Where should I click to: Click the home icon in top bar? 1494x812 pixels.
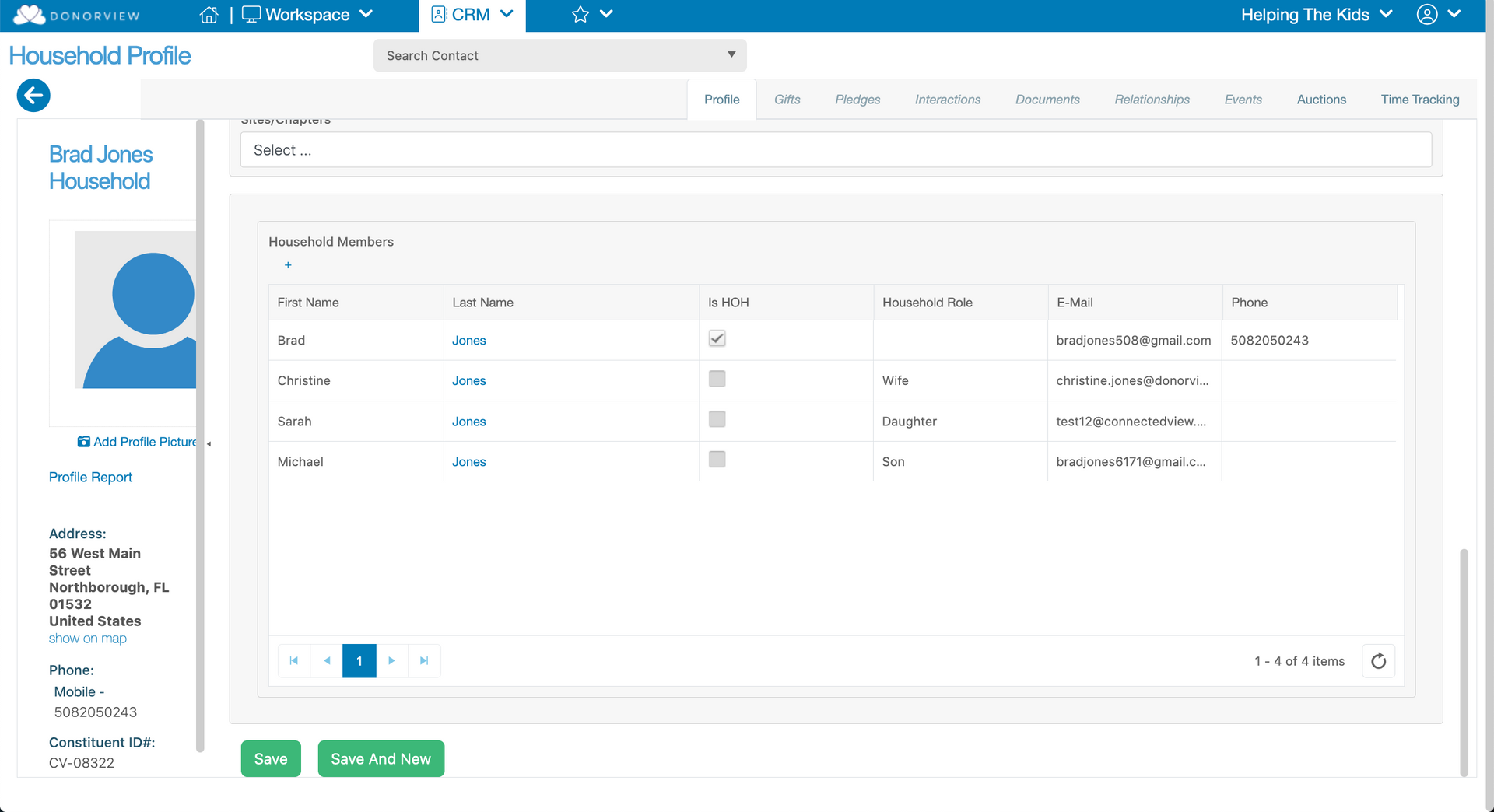click(209, 15)
